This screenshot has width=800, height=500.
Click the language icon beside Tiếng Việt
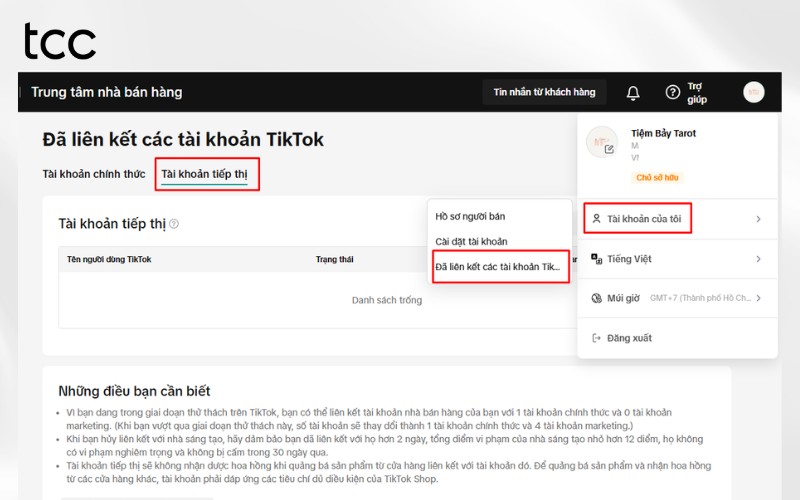point(596,259)
